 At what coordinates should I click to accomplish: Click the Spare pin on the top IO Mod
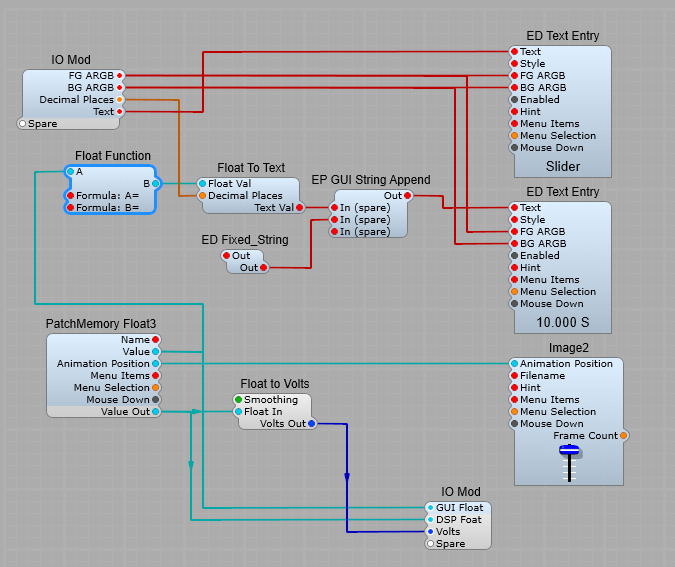[x=23, y=124]
